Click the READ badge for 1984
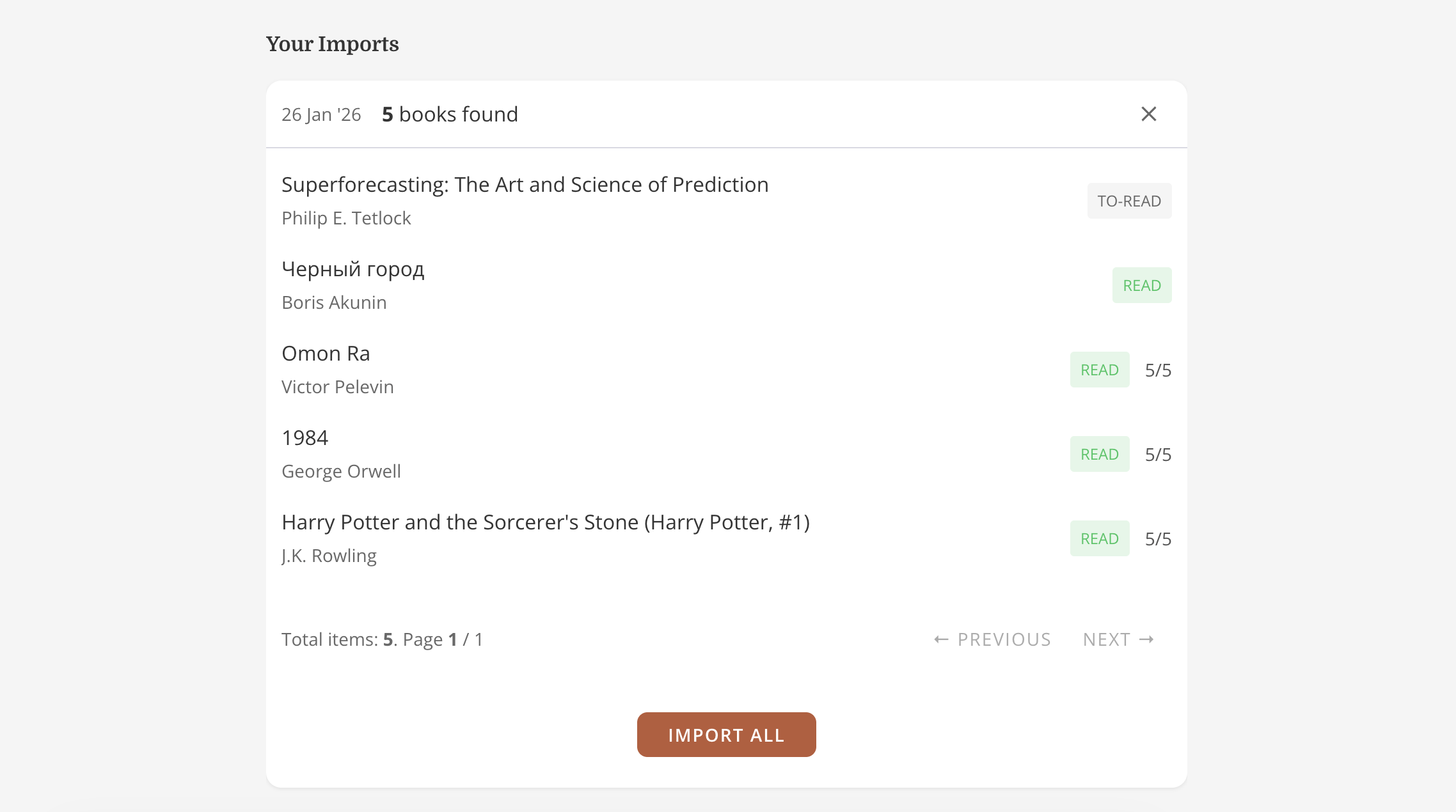The width and height of the screenshot is (1456, 812). 1100,454
